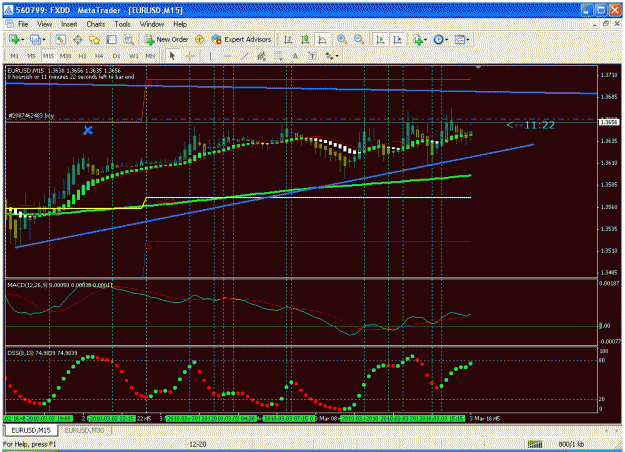This screenshot has height=452, width=625.
Task: Select the H1 timeframe
Action: 83,56
